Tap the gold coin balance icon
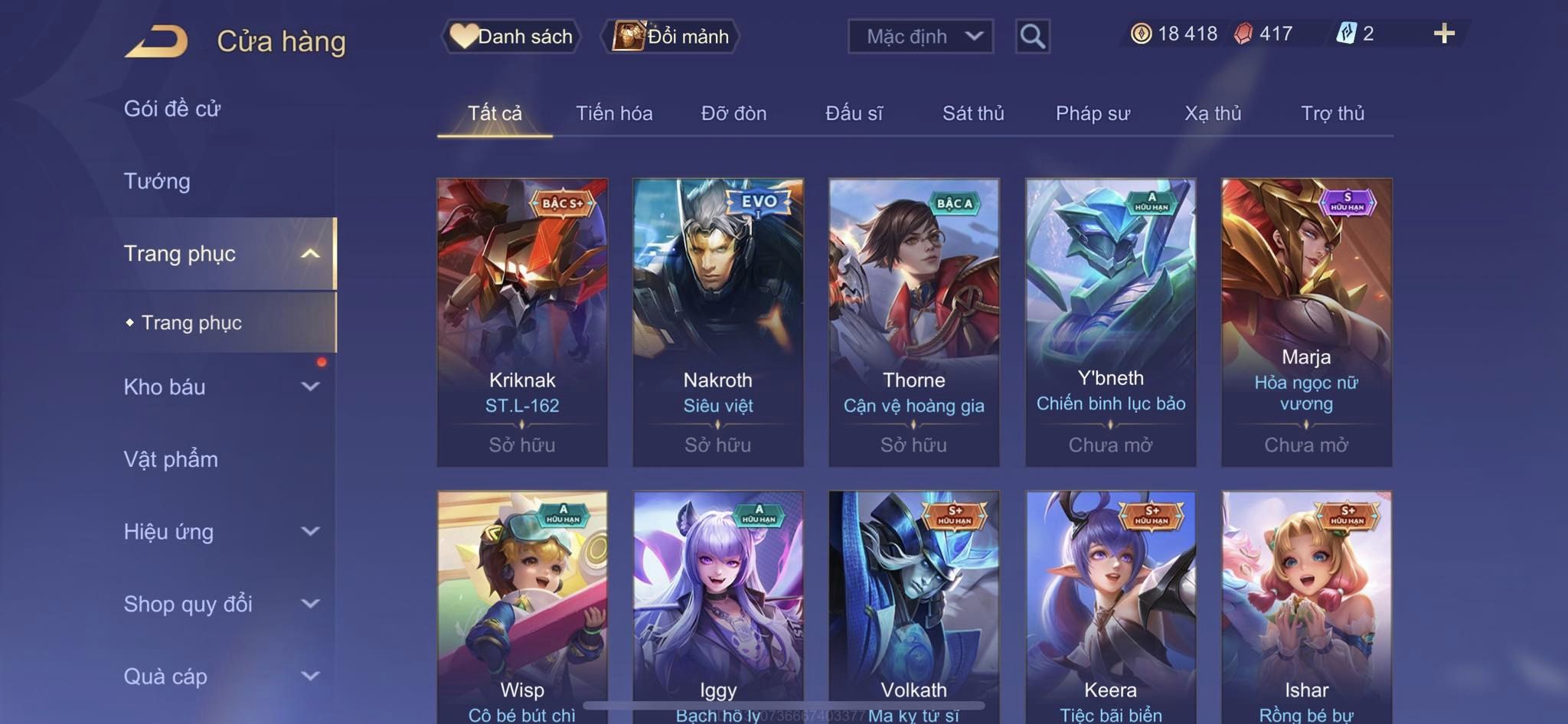Screen dimensions: 1568x724 coord(1141,34)
